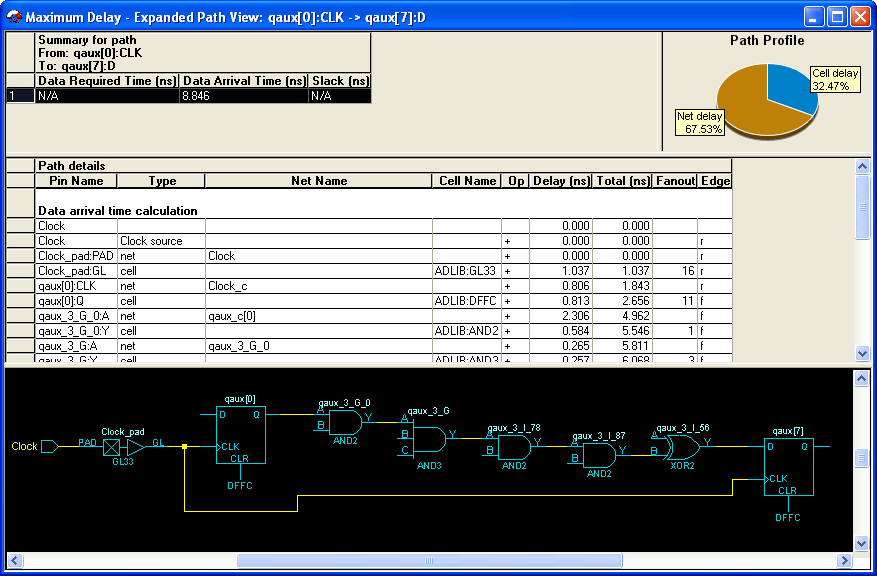Click the path details vertical scroll thumb
Screen dimensions: 877x576
point(862,207)
